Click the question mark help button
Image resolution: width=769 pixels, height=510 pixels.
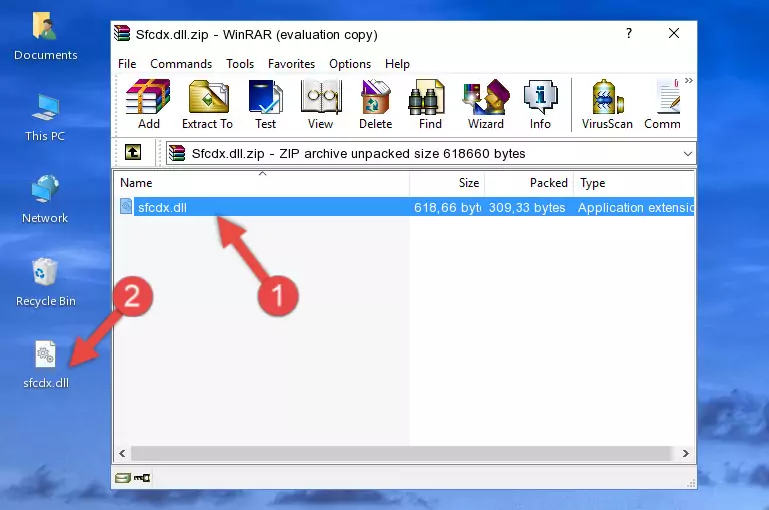(629, 33)
